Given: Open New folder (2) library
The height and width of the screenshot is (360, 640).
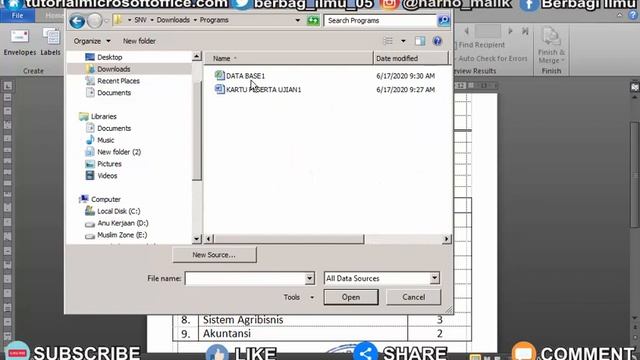Looking at the screenshot, I should (x=113, y=152).
